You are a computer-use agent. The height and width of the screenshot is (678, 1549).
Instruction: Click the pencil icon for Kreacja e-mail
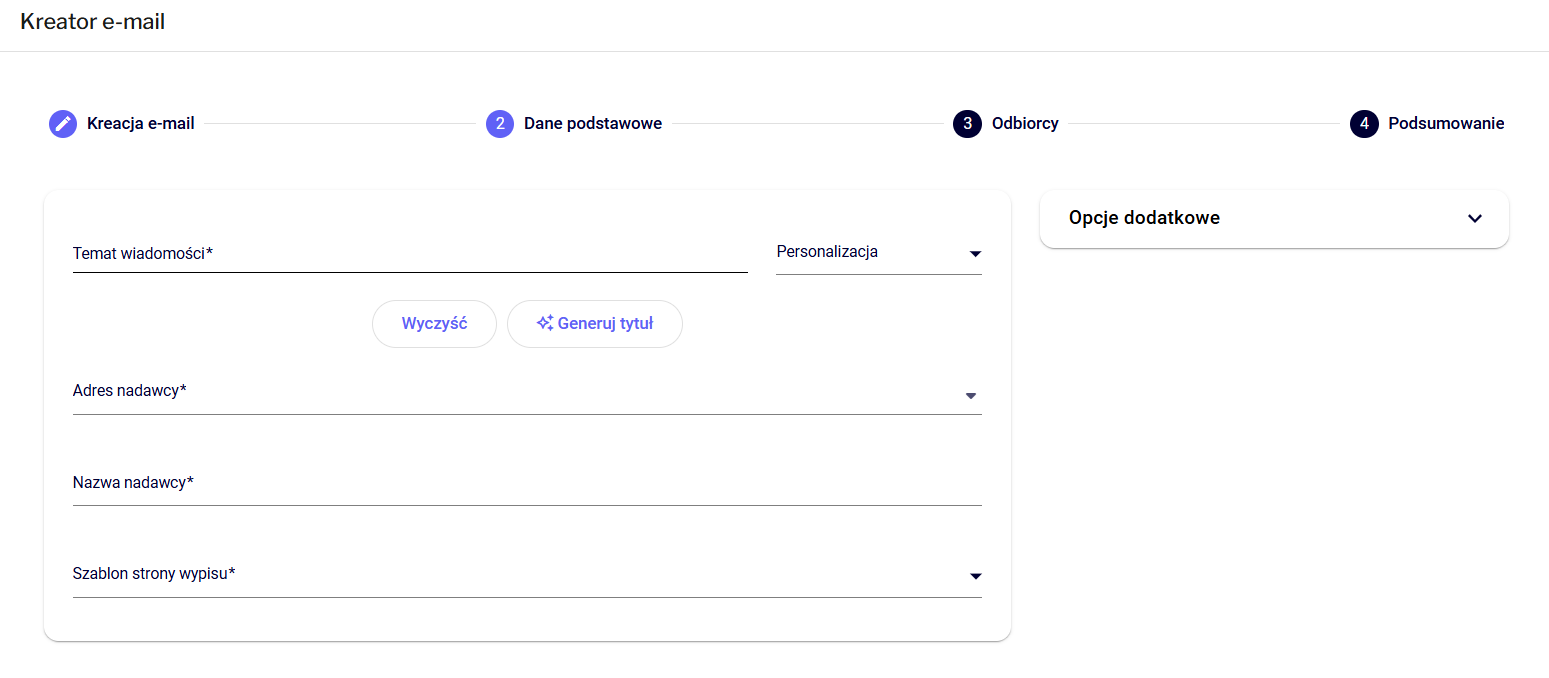(63, 124)
